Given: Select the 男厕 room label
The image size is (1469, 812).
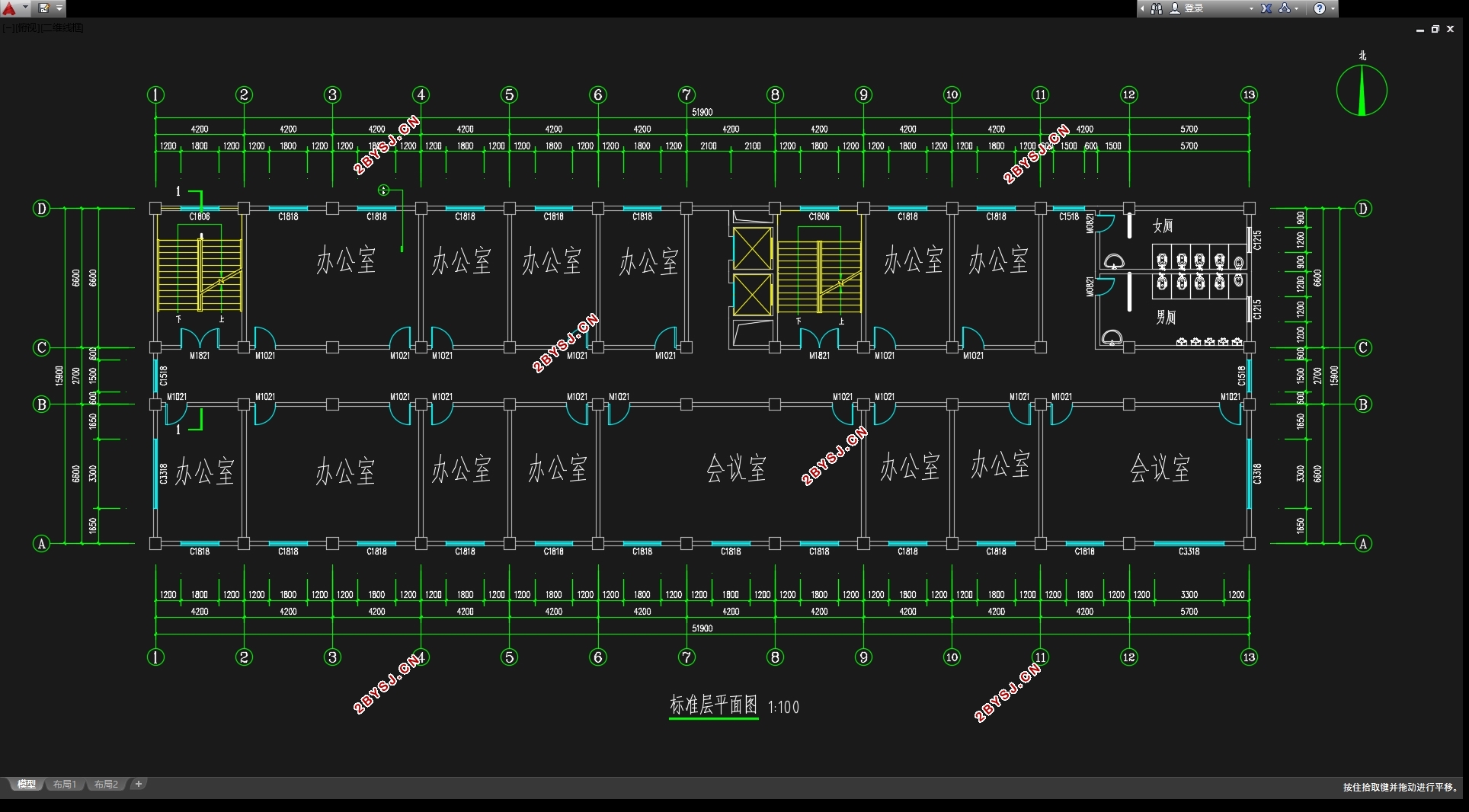Looking at the screenshot, I should click(1166, 317).
